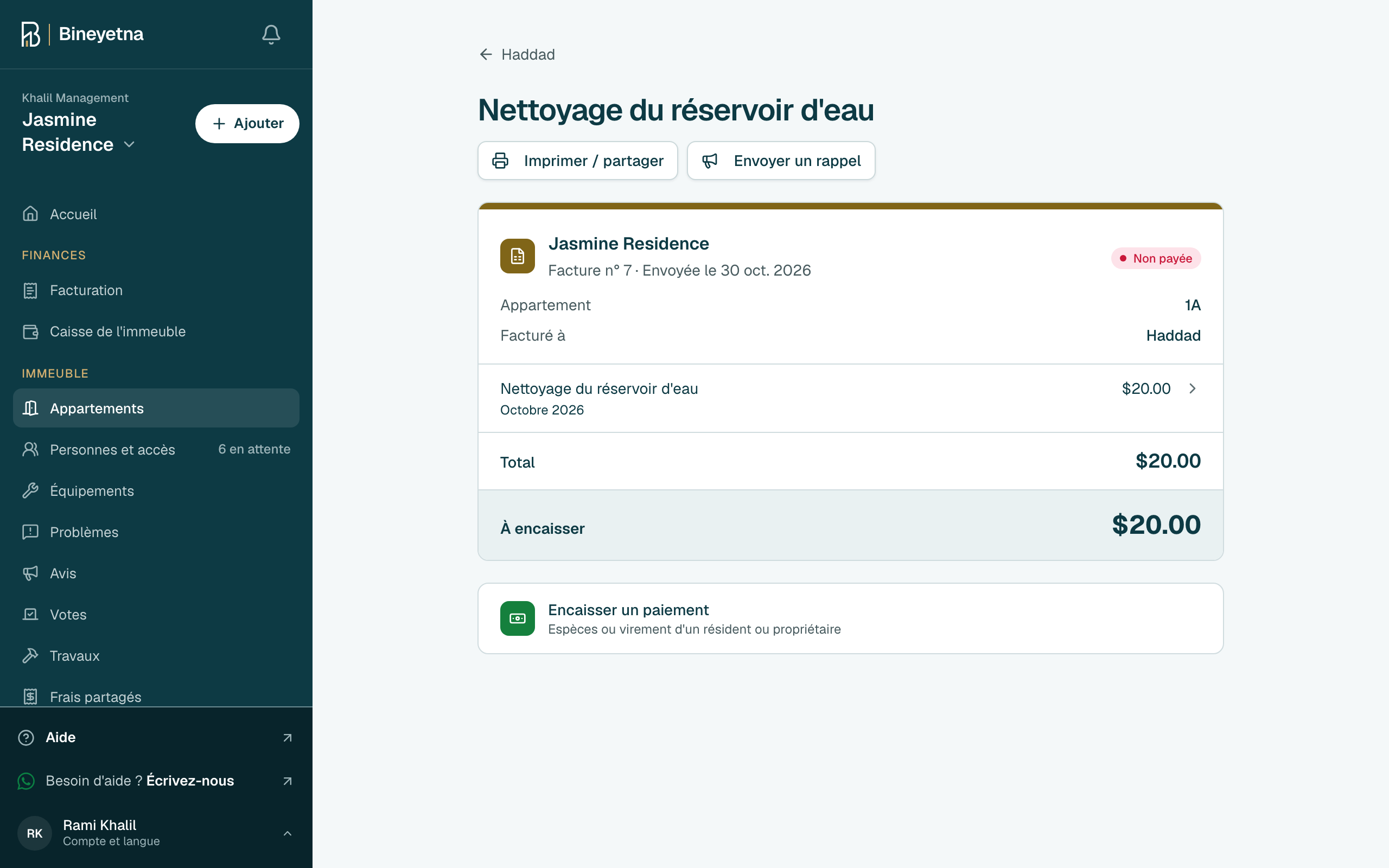
Task: Click the Total $20.00 amount
Action: click(x=1168, y=461)
